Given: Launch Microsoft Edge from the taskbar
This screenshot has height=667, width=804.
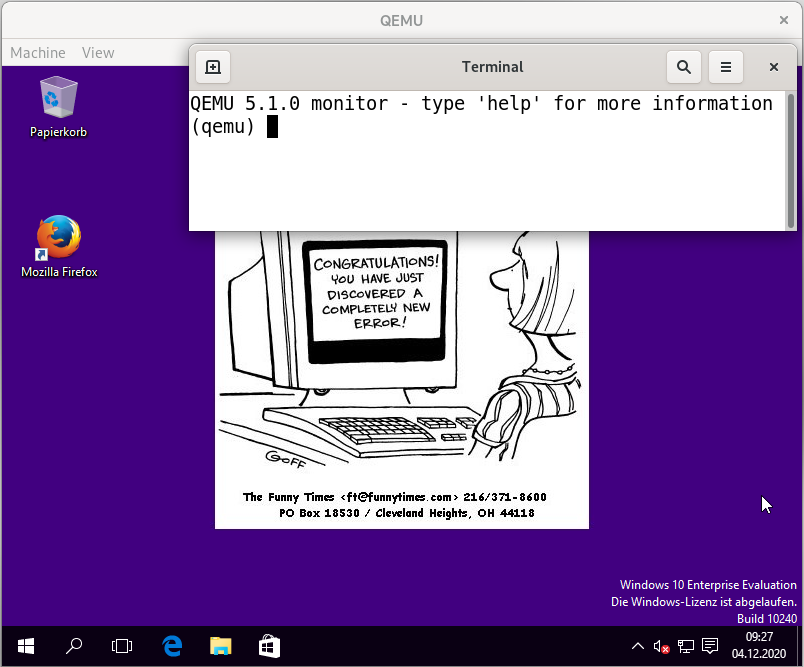Looking at the screenshot, I should (x=172, y=646).
